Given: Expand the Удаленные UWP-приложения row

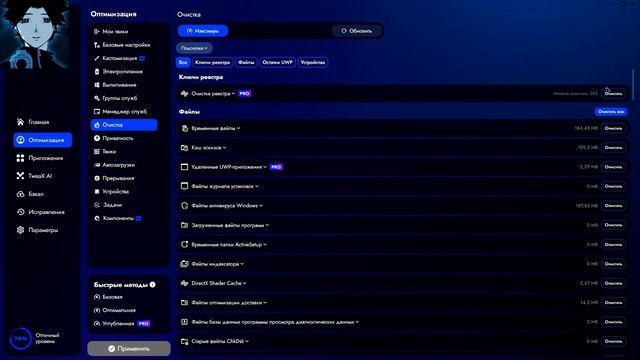Looking at the screenshot, I should (x=265, y=167).
